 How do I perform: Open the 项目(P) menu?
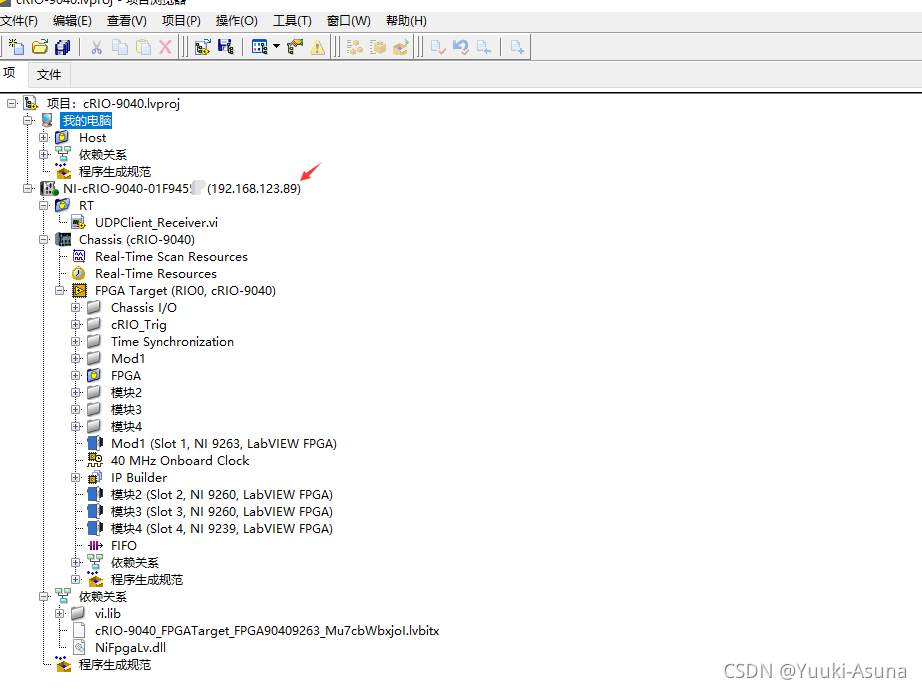point(181,21)
